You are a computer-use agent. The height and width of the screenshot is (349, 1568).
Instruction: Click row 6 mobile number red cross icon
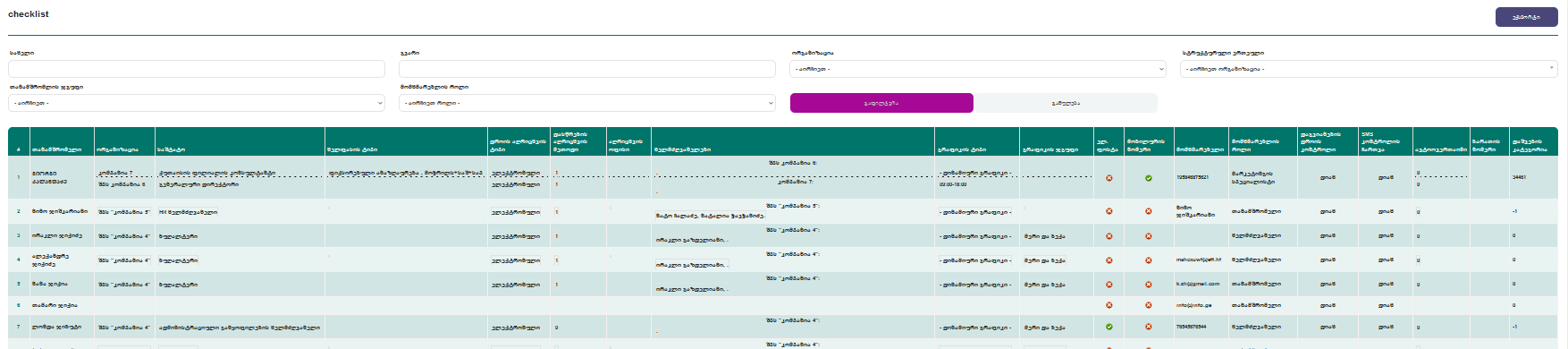point(1149,305)
